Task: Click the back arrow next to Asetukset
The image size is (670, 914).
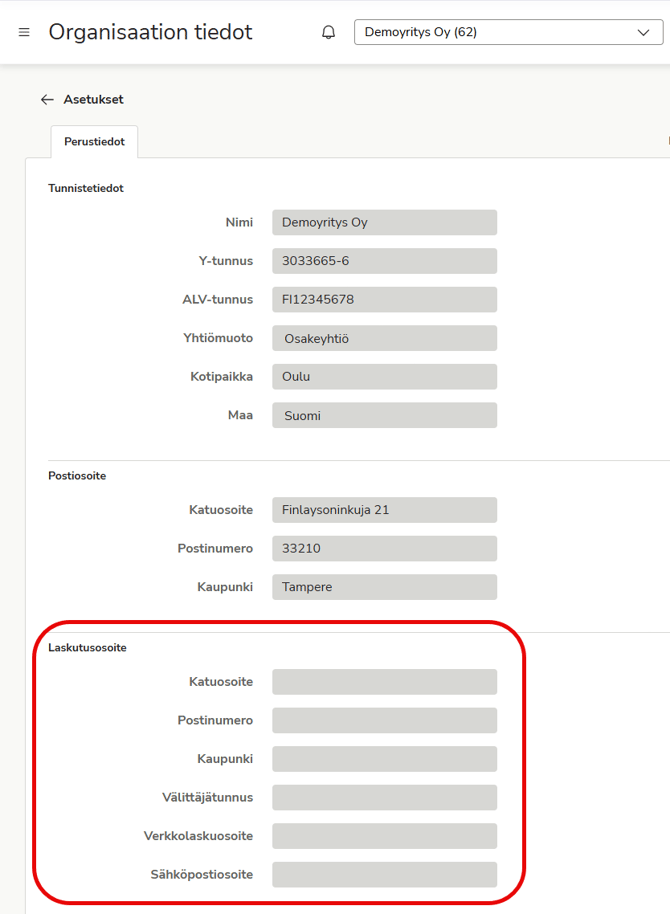Action: [x=47, y=100]
